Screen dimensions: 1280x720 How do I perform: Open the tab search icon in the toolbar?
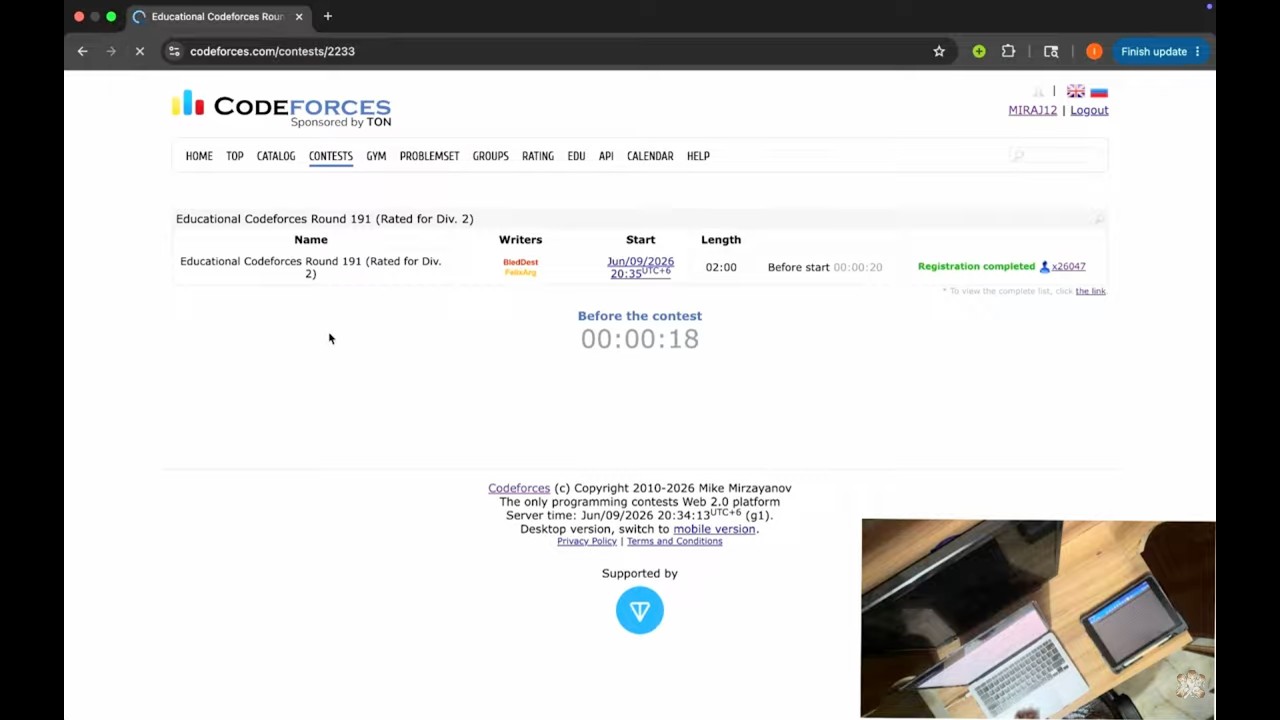1051,51
